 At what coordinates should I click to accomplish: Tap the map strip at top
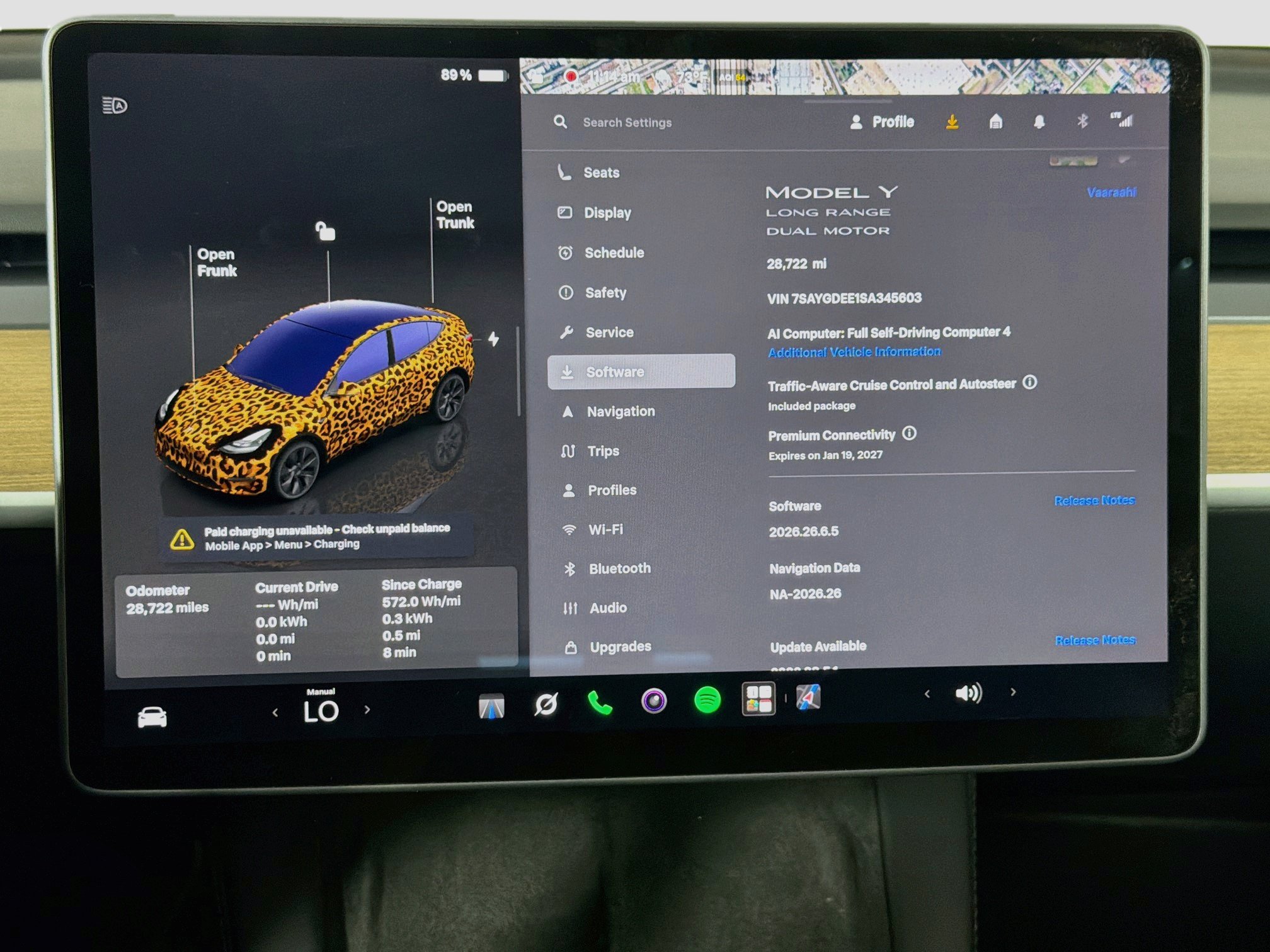click(844, 77)
